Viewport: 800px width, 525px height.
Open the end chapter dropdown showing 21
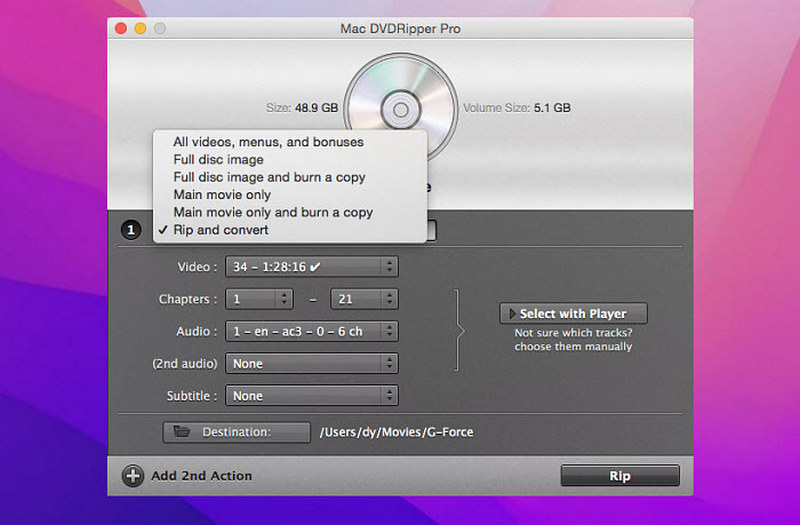pos(363,299)
